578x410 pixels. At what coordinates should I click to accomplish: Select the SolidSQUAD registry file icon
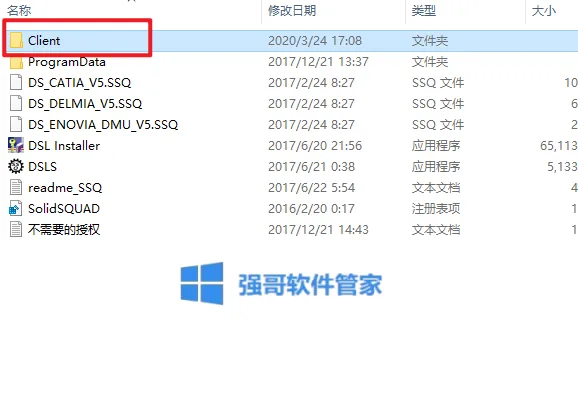coord(15,208)
